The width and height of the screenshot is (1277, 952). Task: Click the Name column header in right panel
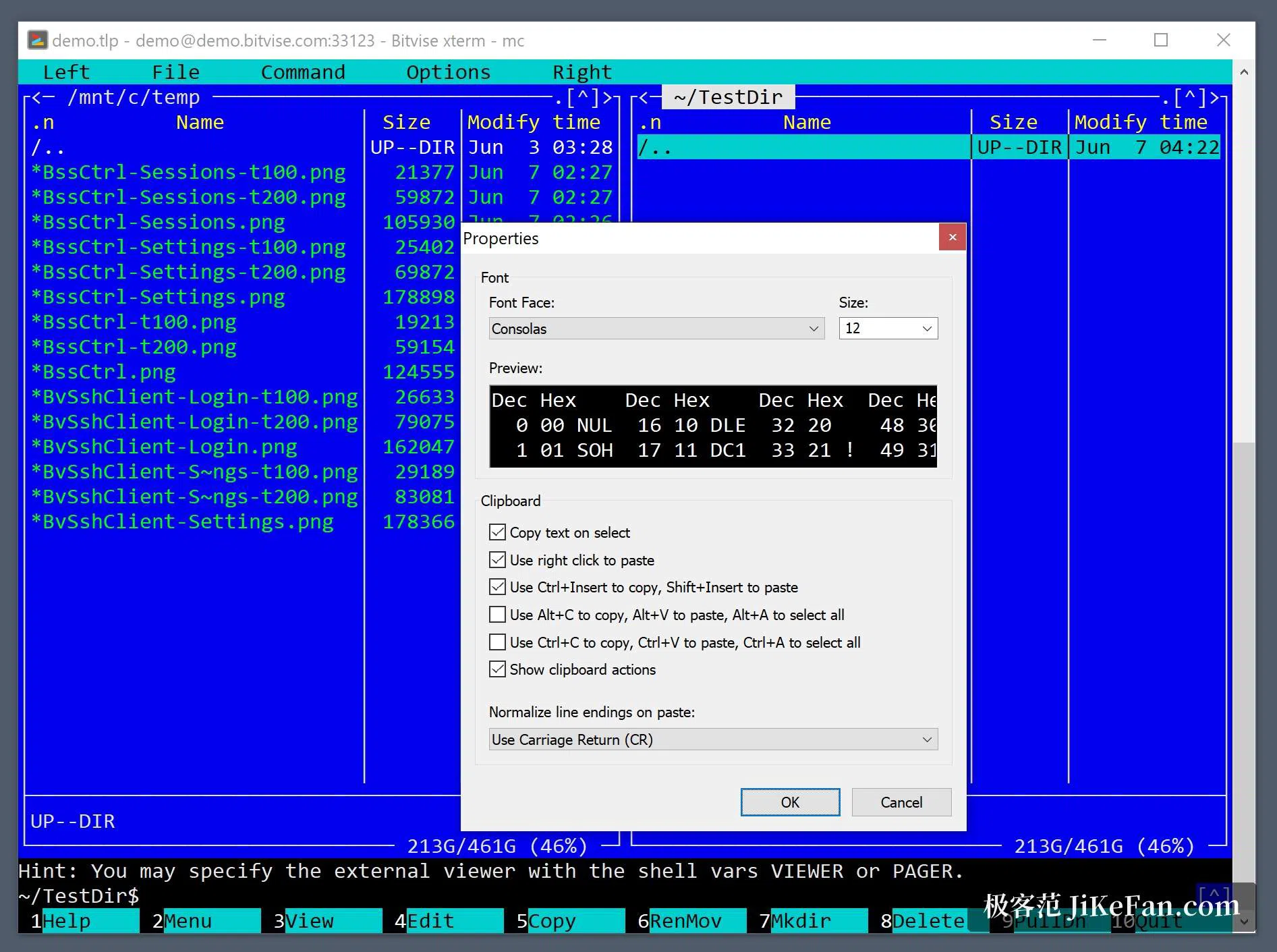(807, 123)
